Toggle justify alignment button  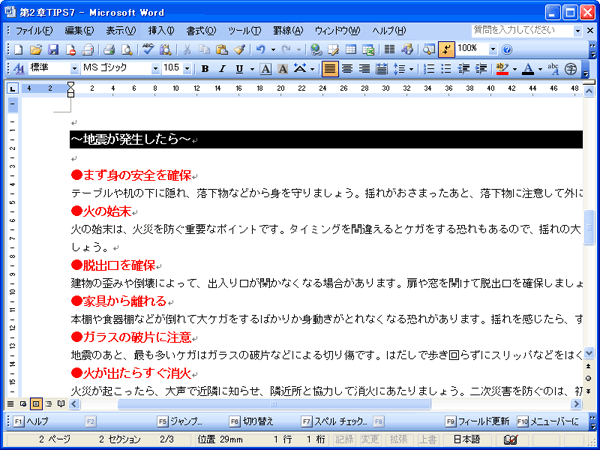point(330,69)
